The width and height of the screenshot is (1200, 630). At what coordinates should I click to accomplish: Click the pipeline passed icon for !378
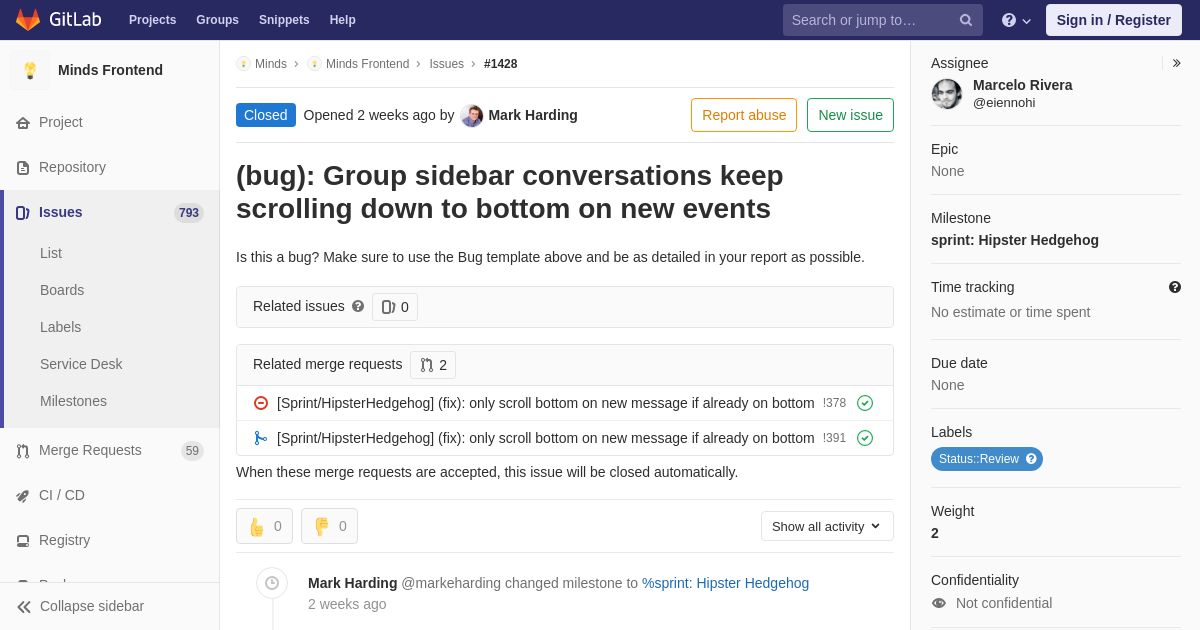pyautogui.click(x=865, y=403)
